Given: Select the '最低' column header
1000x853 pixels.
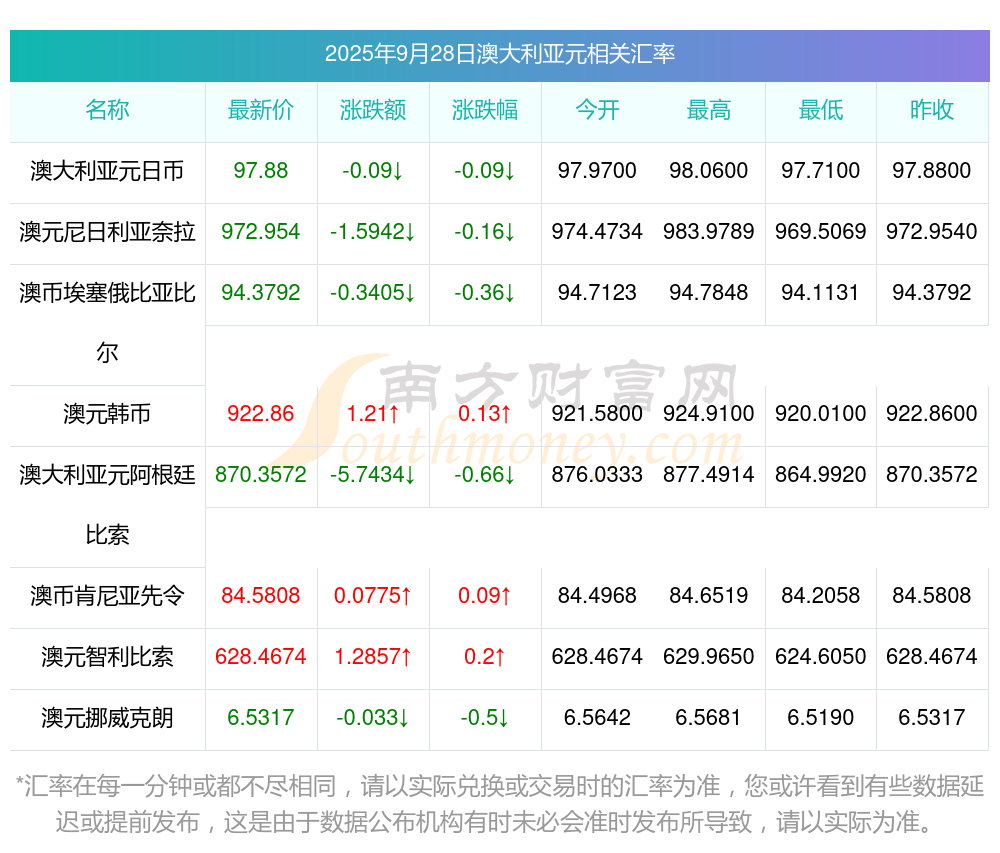Looking at the screenshot, I should click(821, 110).
